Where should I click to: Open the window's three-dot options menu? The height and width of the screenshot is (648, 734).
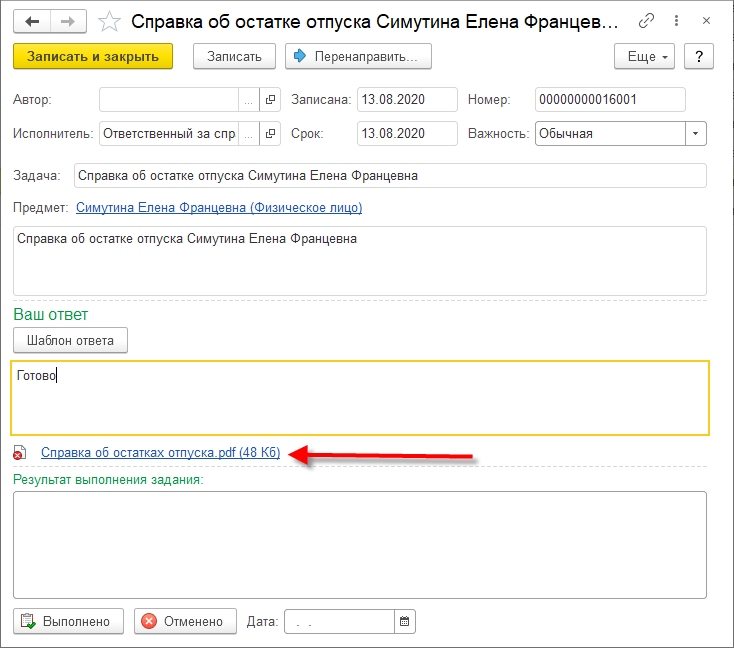point(677,20)
